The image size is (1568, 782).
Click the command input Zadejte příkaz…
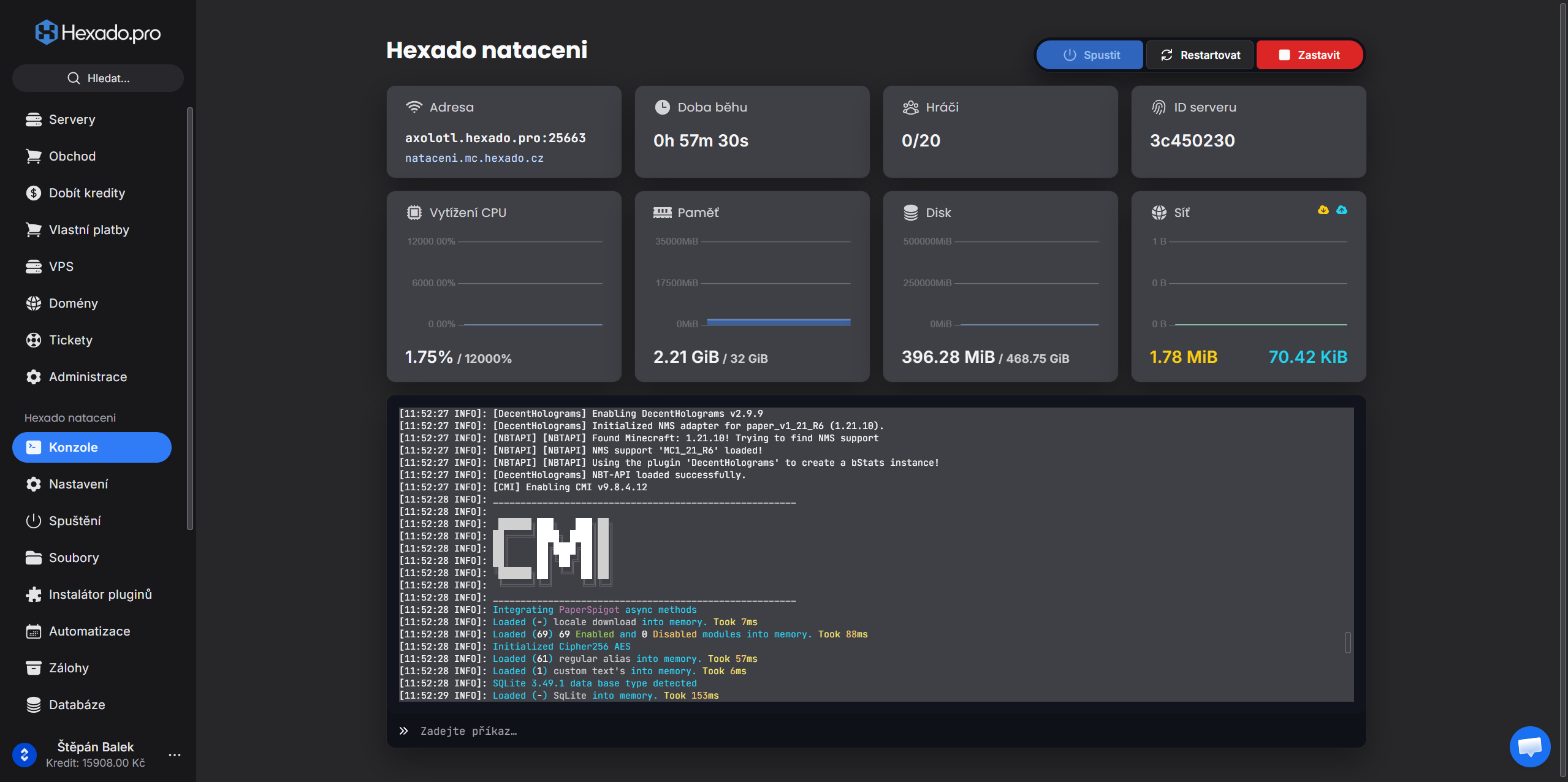(x=877, y=731)
